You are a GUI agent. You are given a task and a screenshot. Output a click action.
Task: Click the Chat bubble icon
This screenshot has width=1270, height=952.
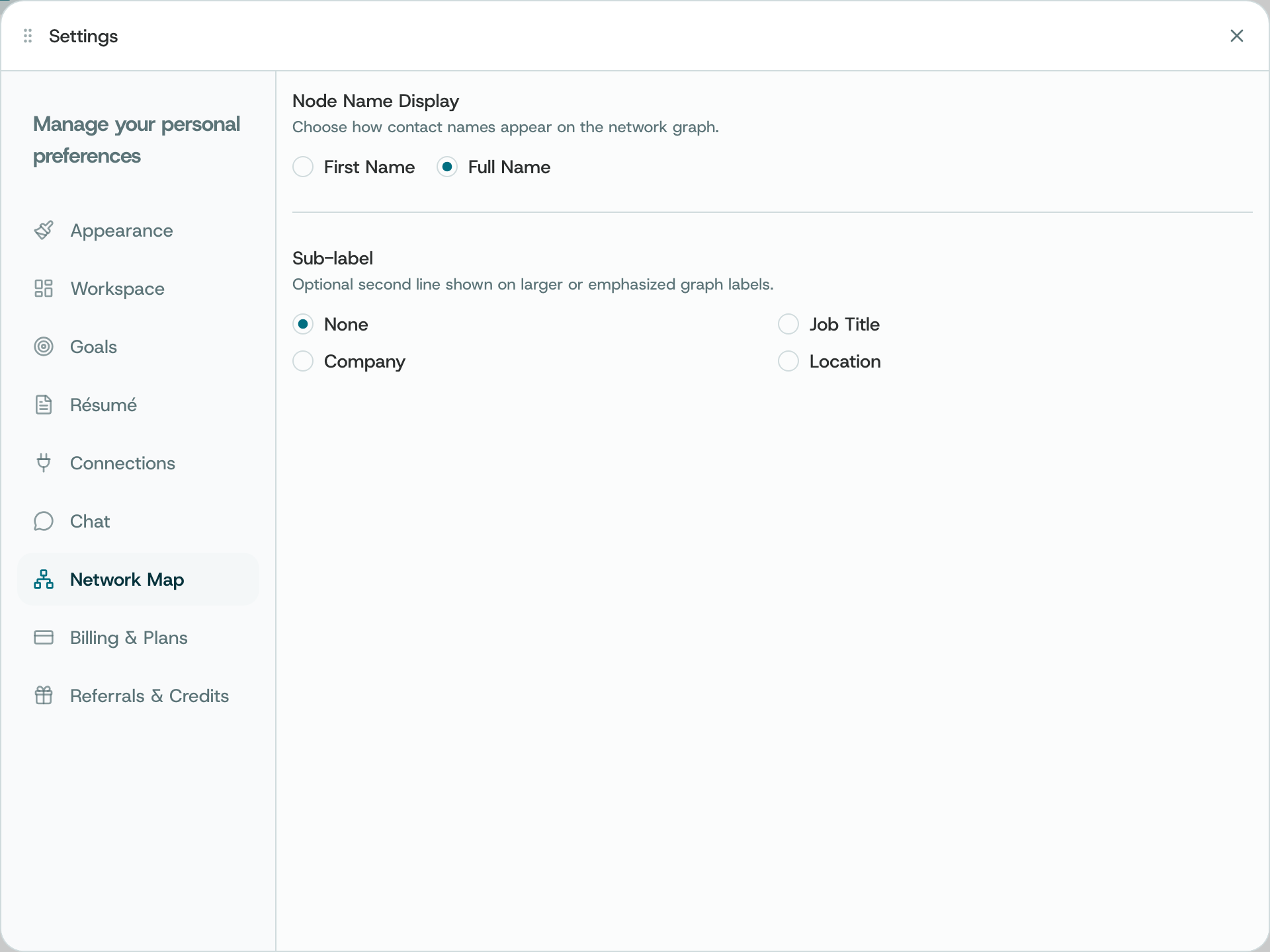[44, 522]
